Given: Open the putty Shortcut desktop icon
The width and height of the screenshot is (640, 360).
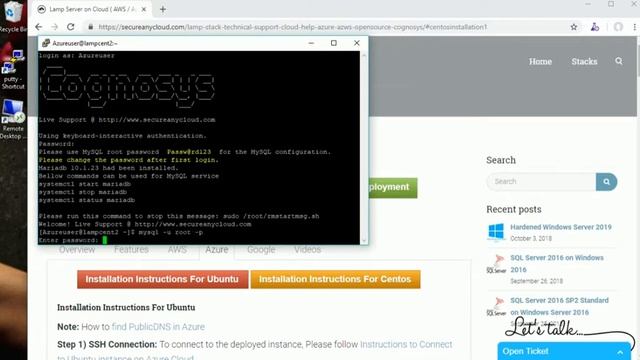Looking at the screenshot, I should pos(13,69).
